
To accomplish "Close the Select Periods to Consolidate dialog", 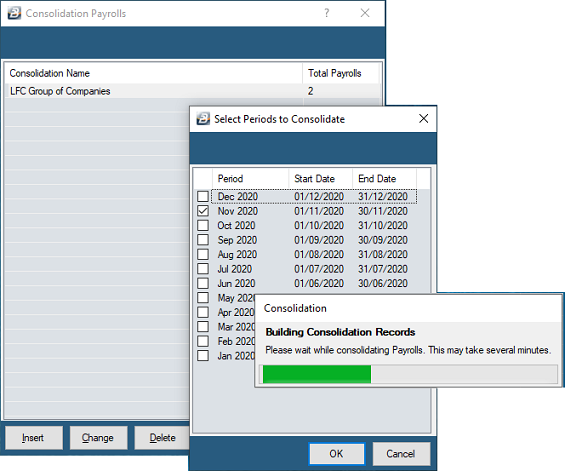I will point(423,119).
